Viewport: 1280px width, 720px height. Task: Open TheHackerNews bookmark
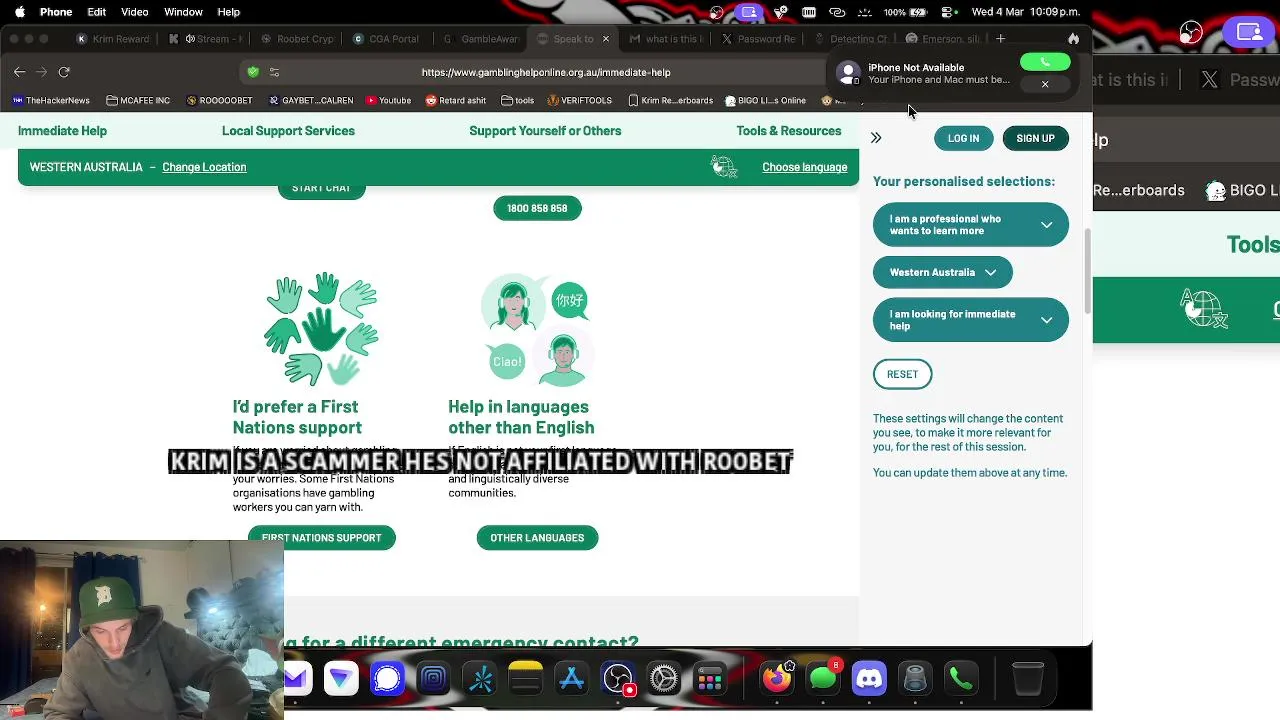pos(51,101)
